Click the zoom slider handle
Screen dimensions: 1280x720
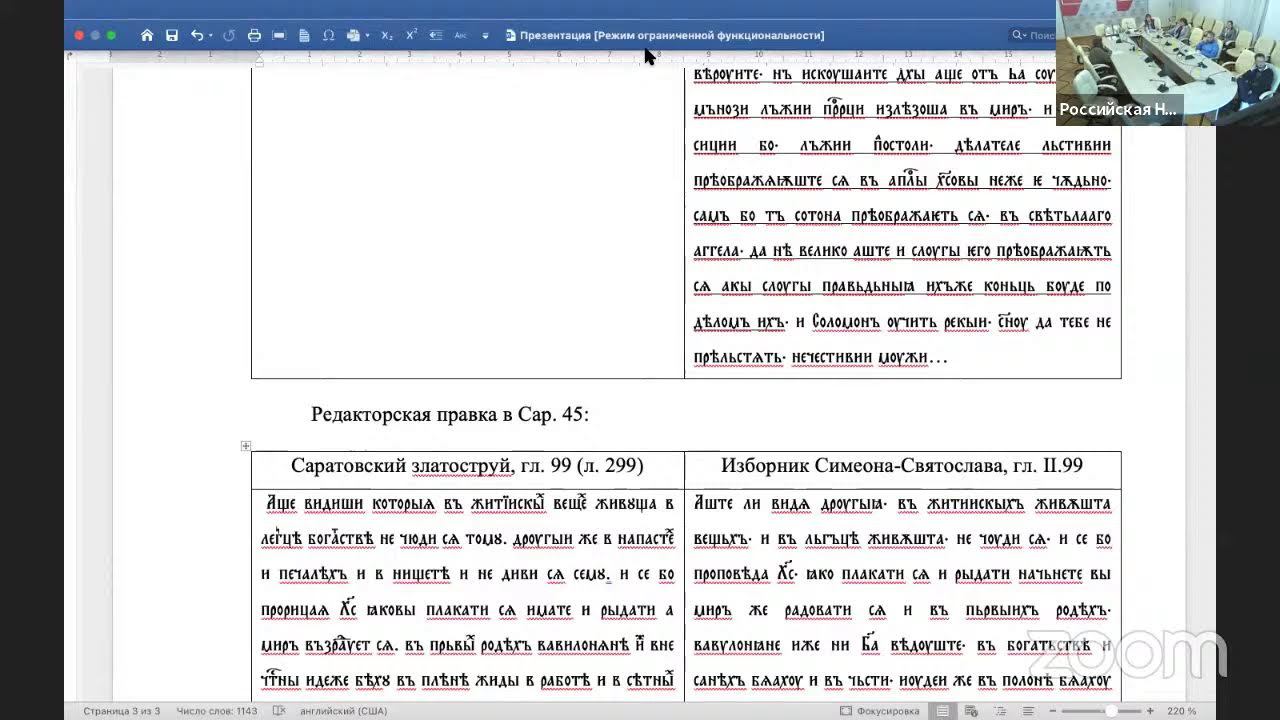click(1110, 711)
